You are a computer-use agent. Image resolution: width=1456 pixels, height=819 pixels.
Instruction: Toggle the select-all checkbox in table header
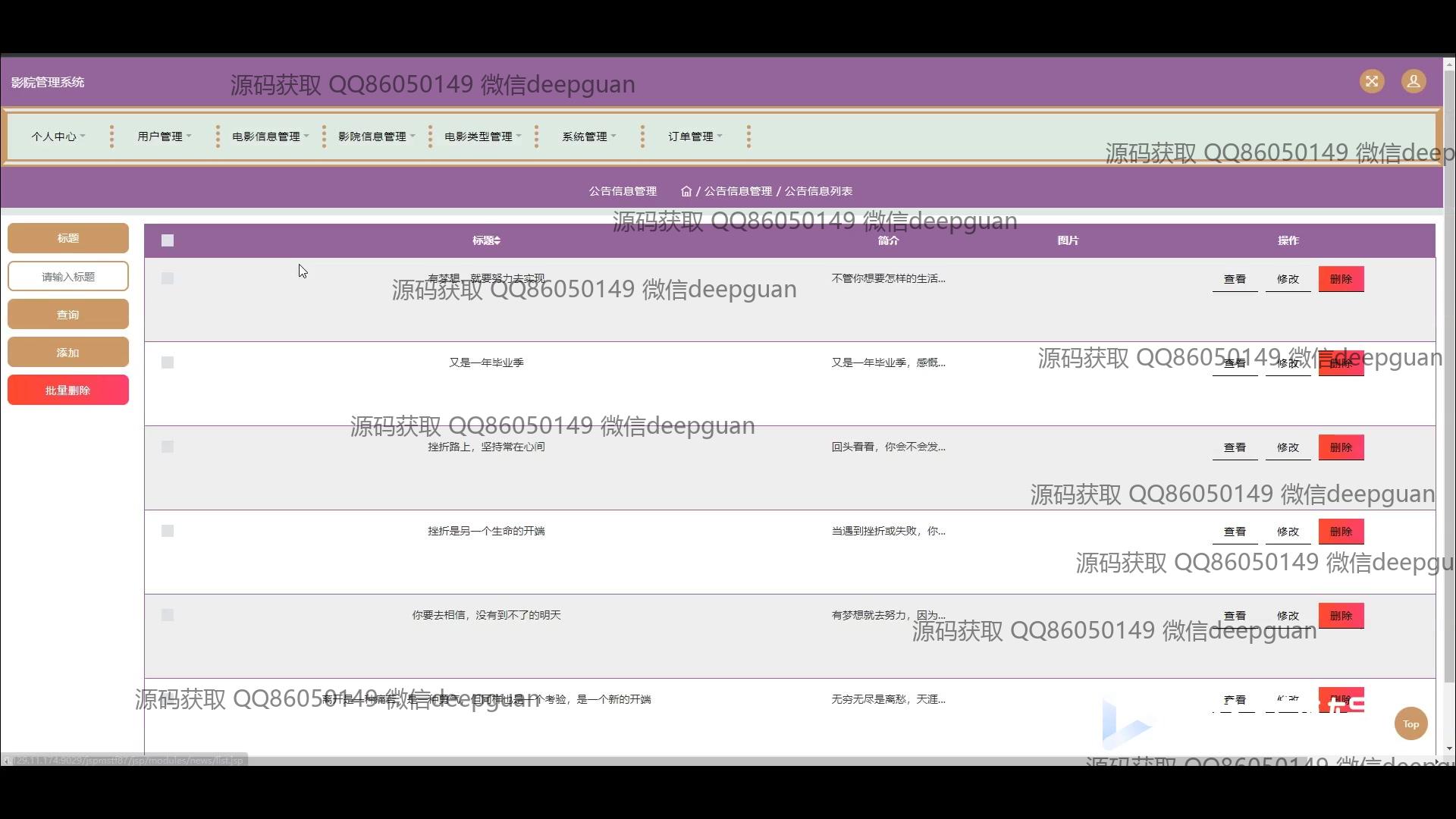point(168,240)
